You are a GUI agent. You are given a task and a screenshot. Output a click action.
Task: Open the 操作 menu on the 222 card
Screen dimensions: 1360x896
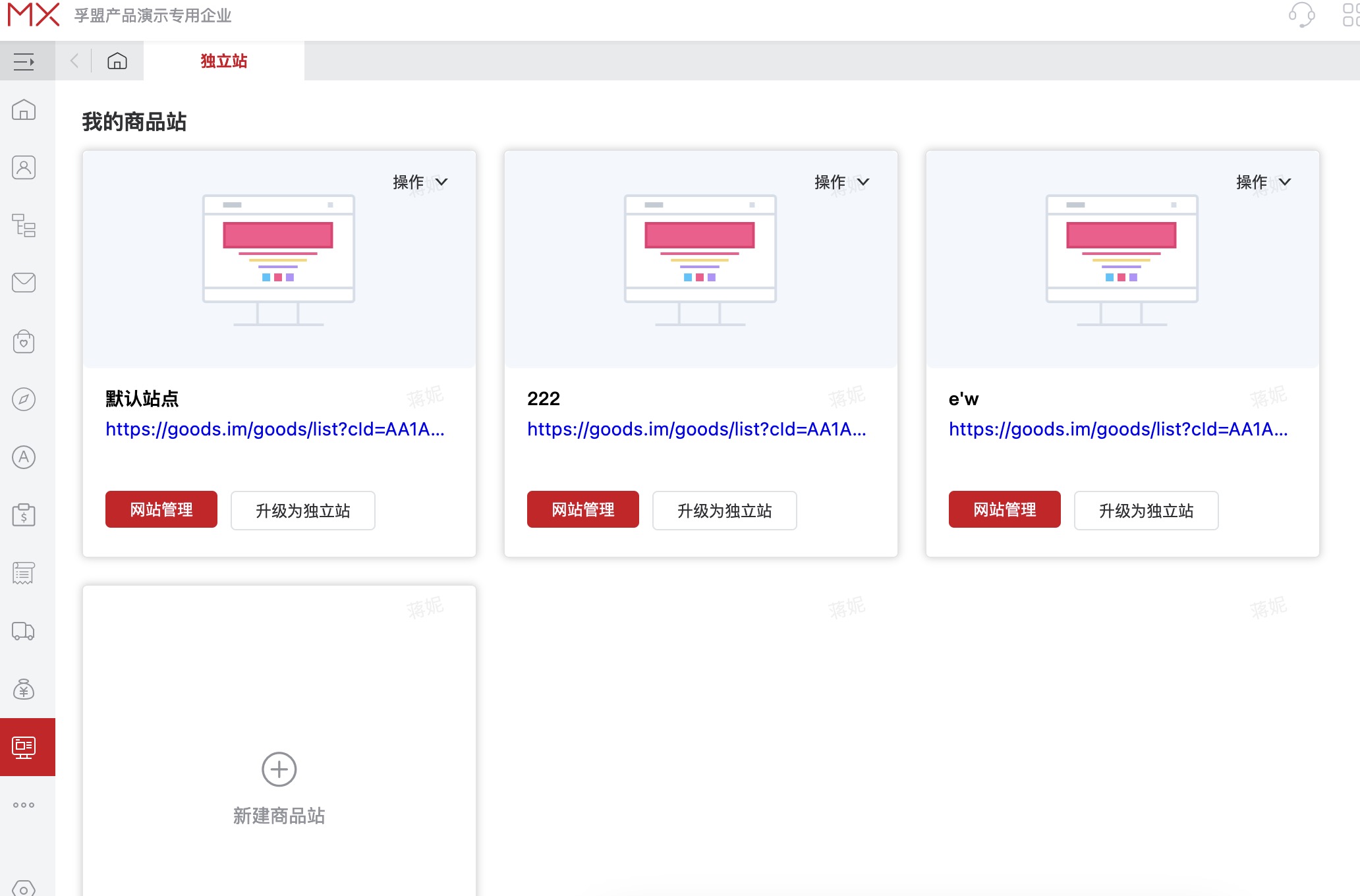pyautogui.click(x=843, y=182)
